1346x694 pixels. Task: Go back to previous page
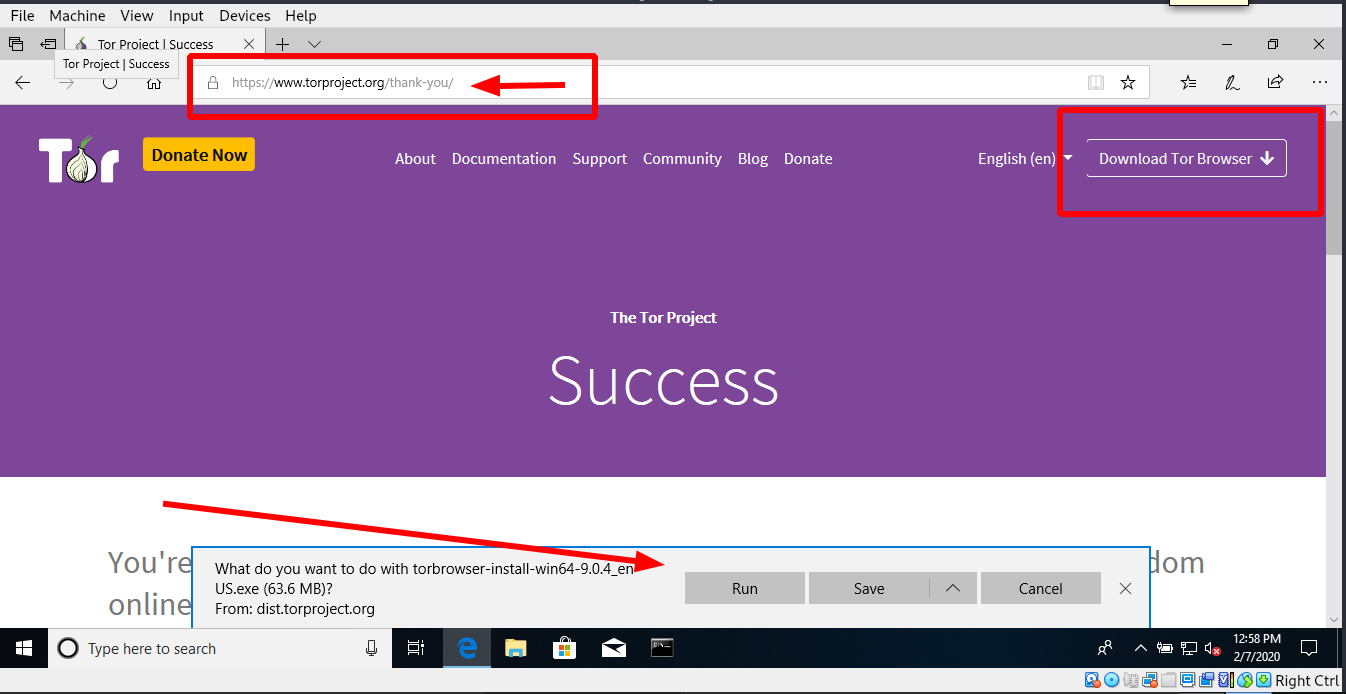coord(22,83)
